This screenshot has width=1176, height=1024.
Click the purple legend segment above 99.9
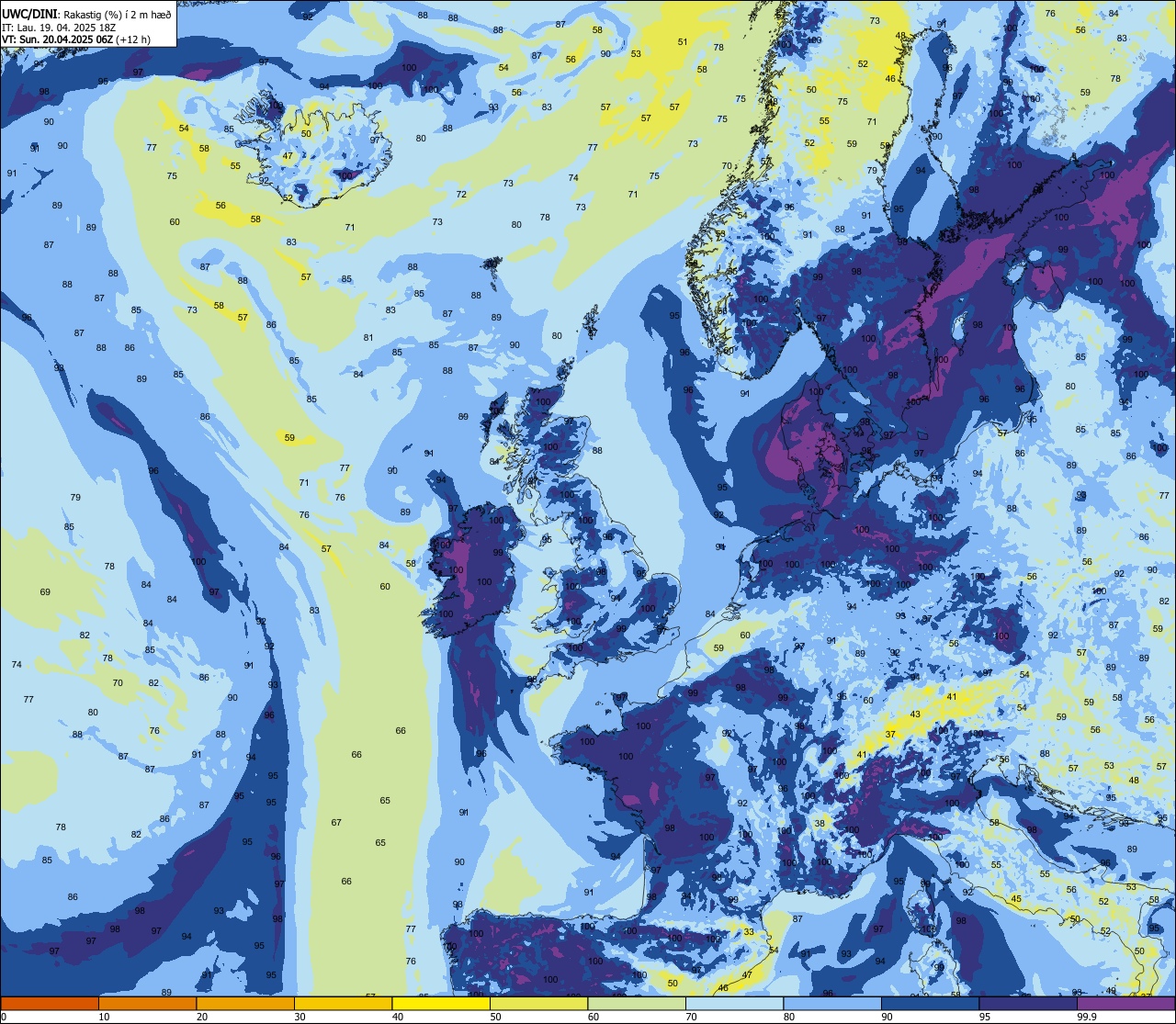tap(1125, 1004)
